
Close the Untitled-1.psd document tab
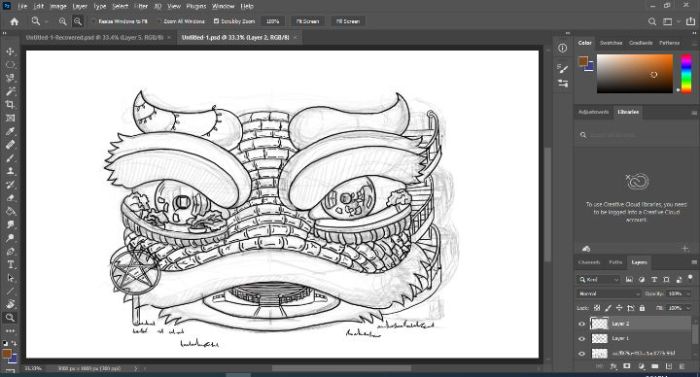point(296,38)
